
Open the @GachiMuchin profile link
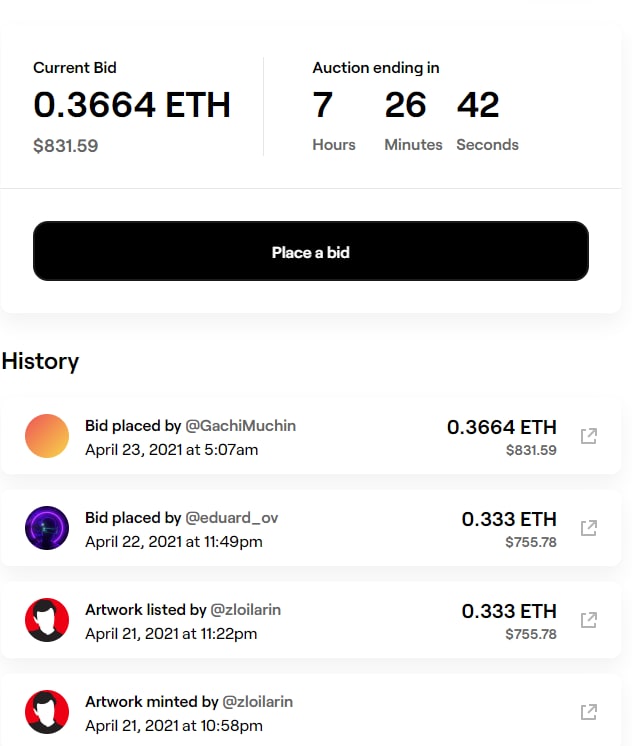click(240, 426)
